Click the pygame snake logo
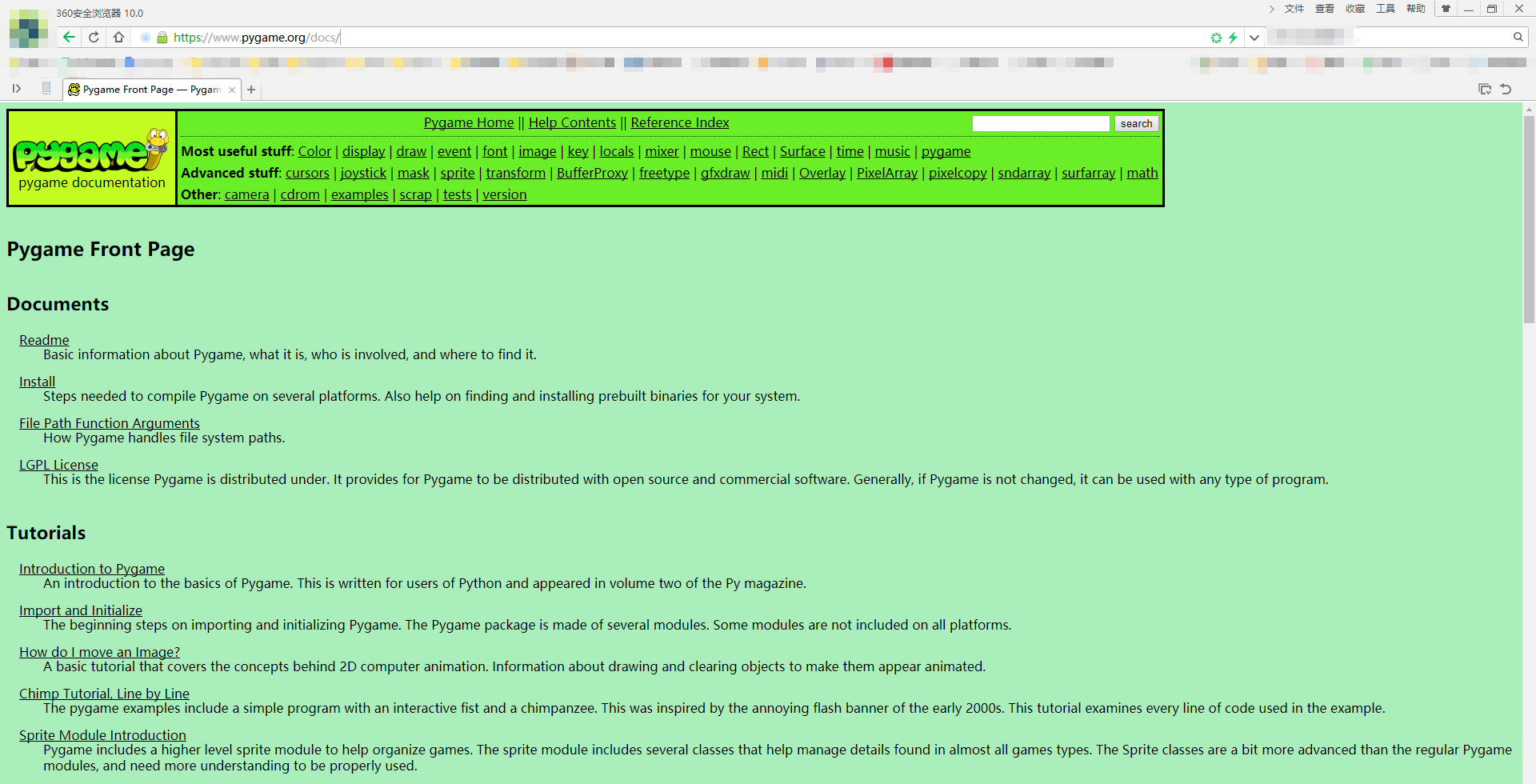The width and height of the screenshot is (1536, 784). pyautogui.click(x=91, y=150)
